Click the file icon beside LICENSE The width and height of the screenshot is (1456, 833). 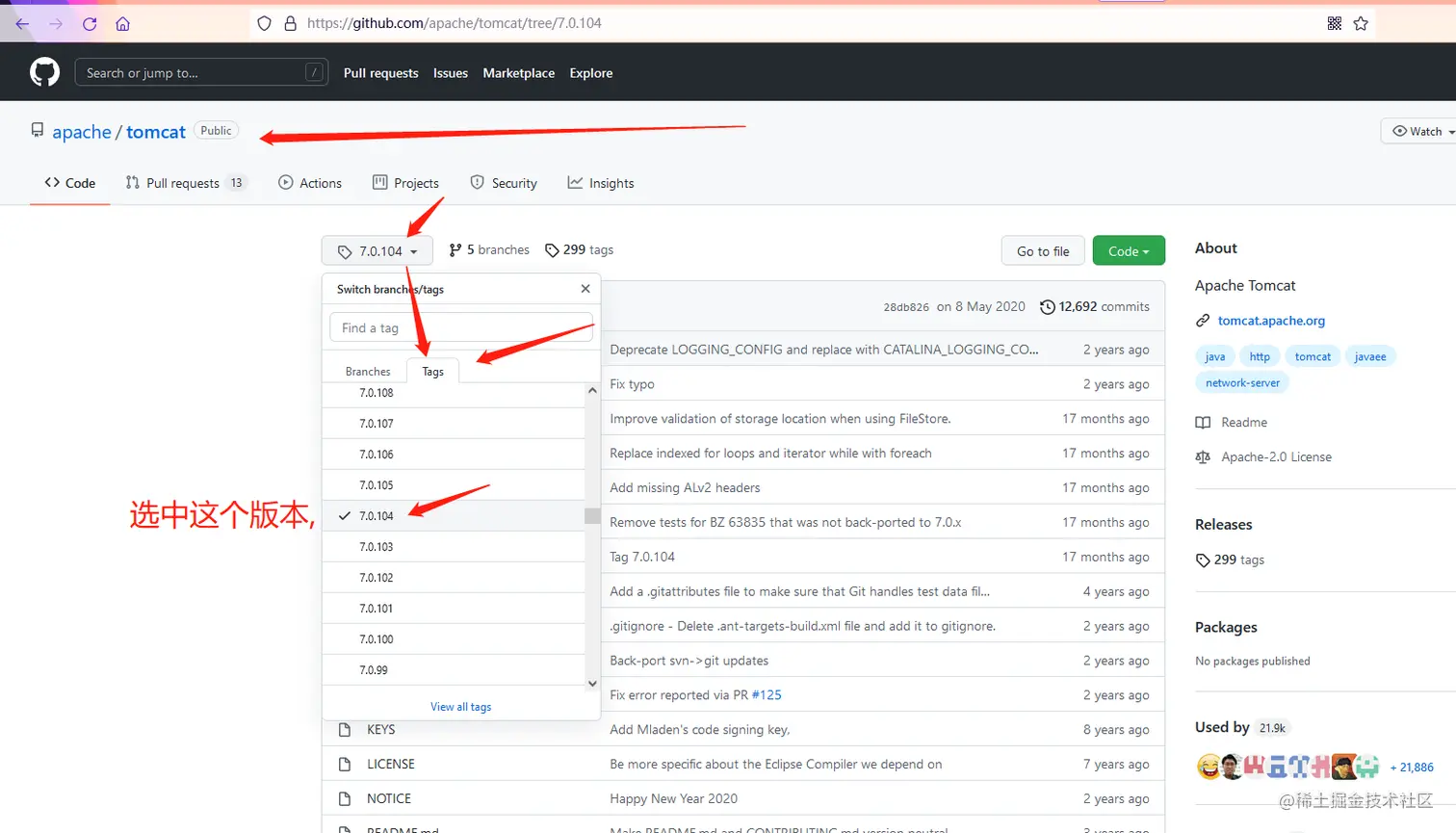pos(345,765)
